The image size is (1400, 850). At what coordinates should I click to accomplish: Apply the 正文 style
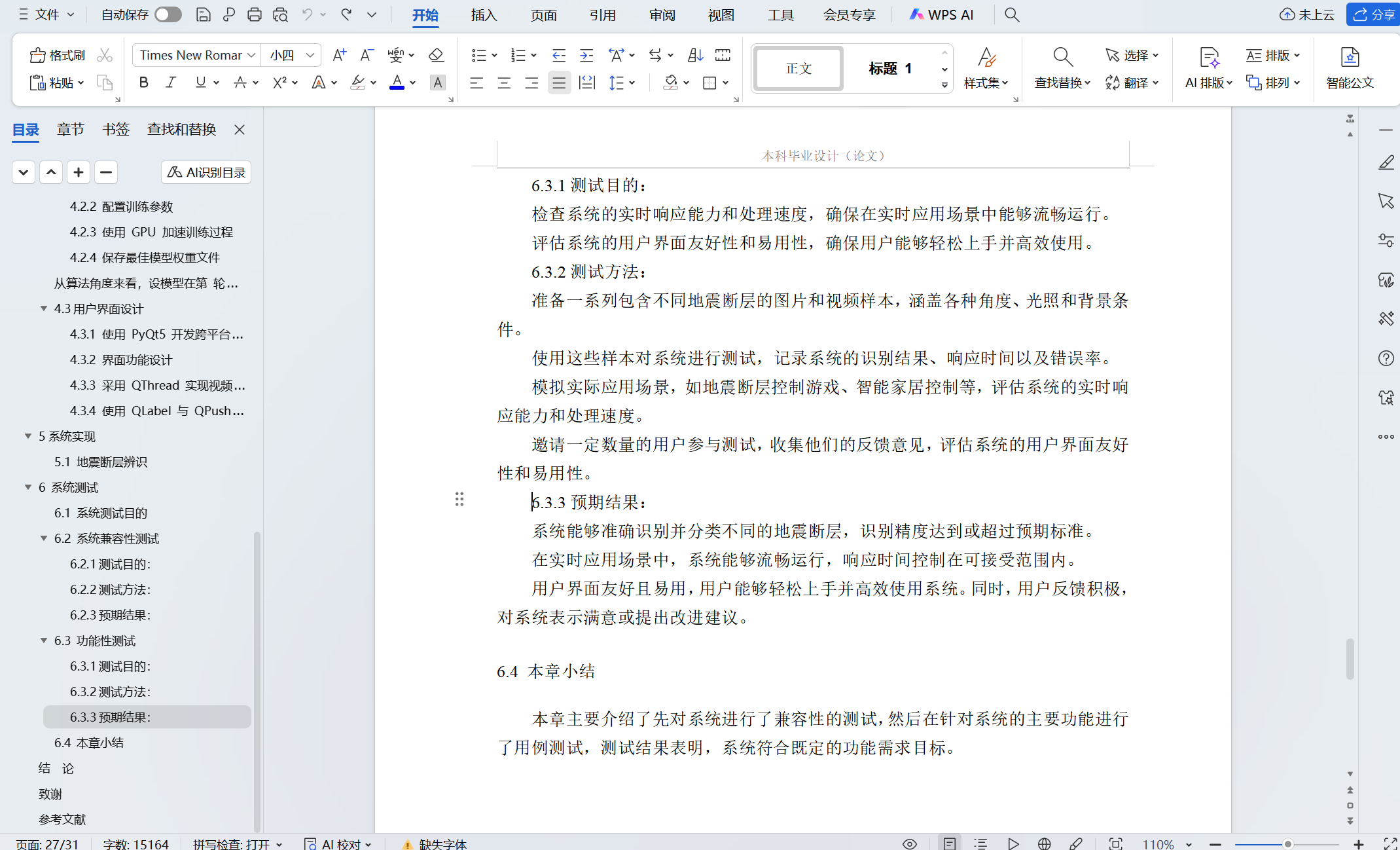(x=799, y=68)
